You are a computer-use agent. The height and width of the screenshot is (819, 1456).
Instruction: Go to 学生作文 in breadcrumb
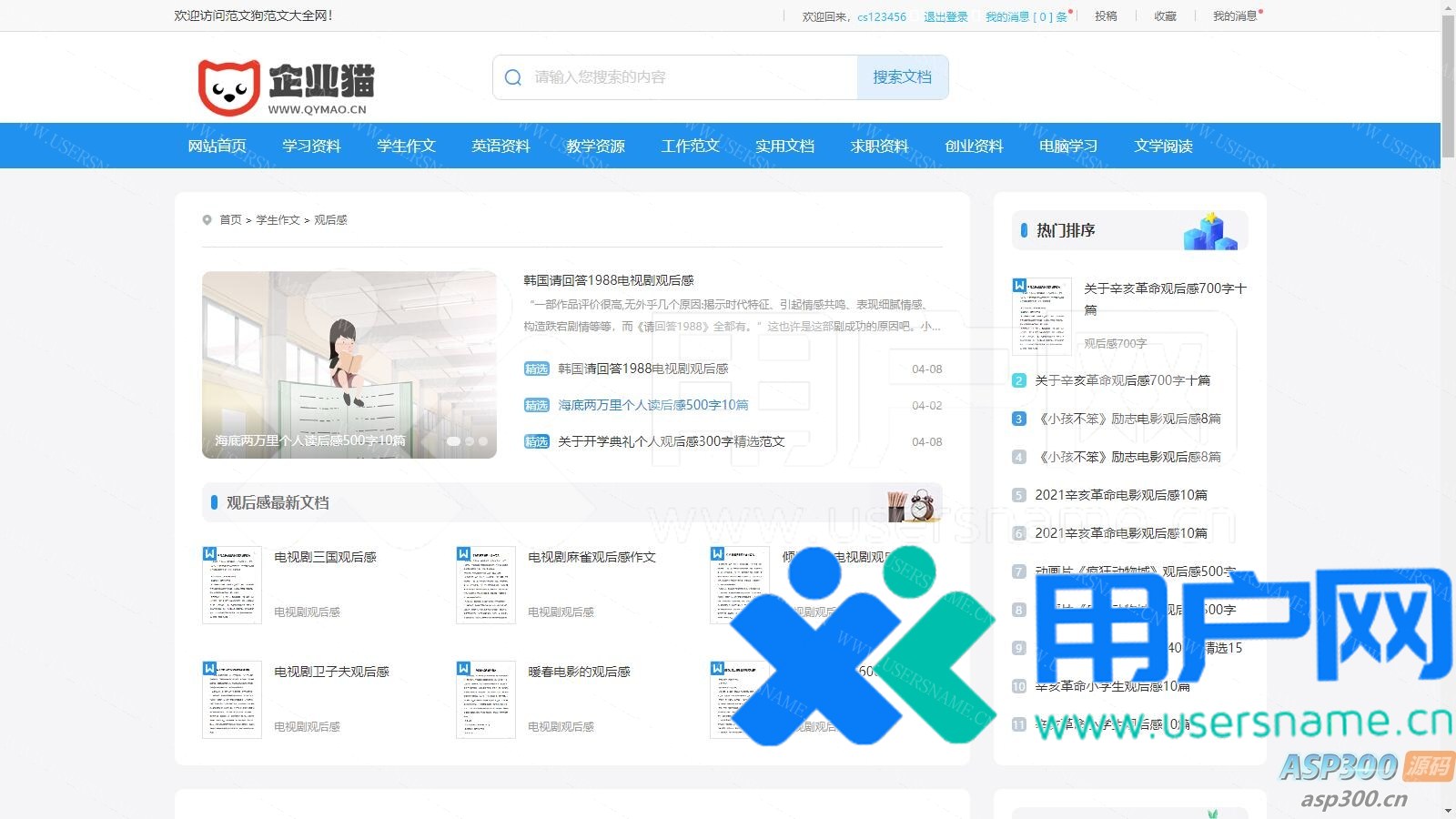(278, 219)
